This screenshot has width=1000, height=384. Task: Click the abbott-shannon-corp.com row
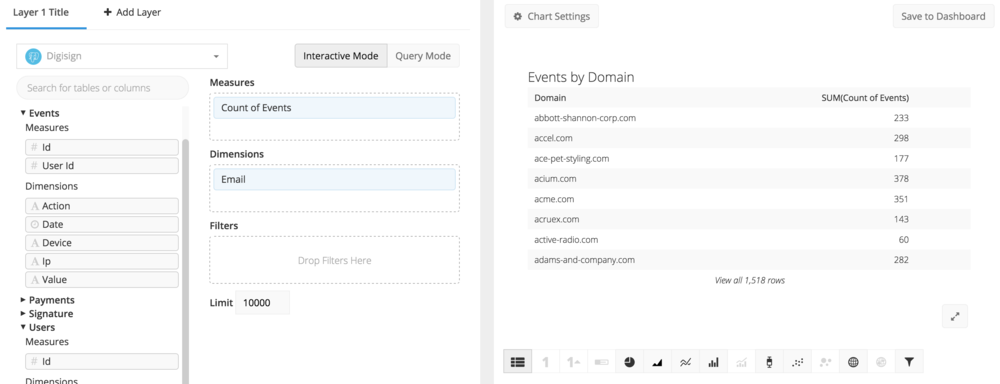point(749,118)
